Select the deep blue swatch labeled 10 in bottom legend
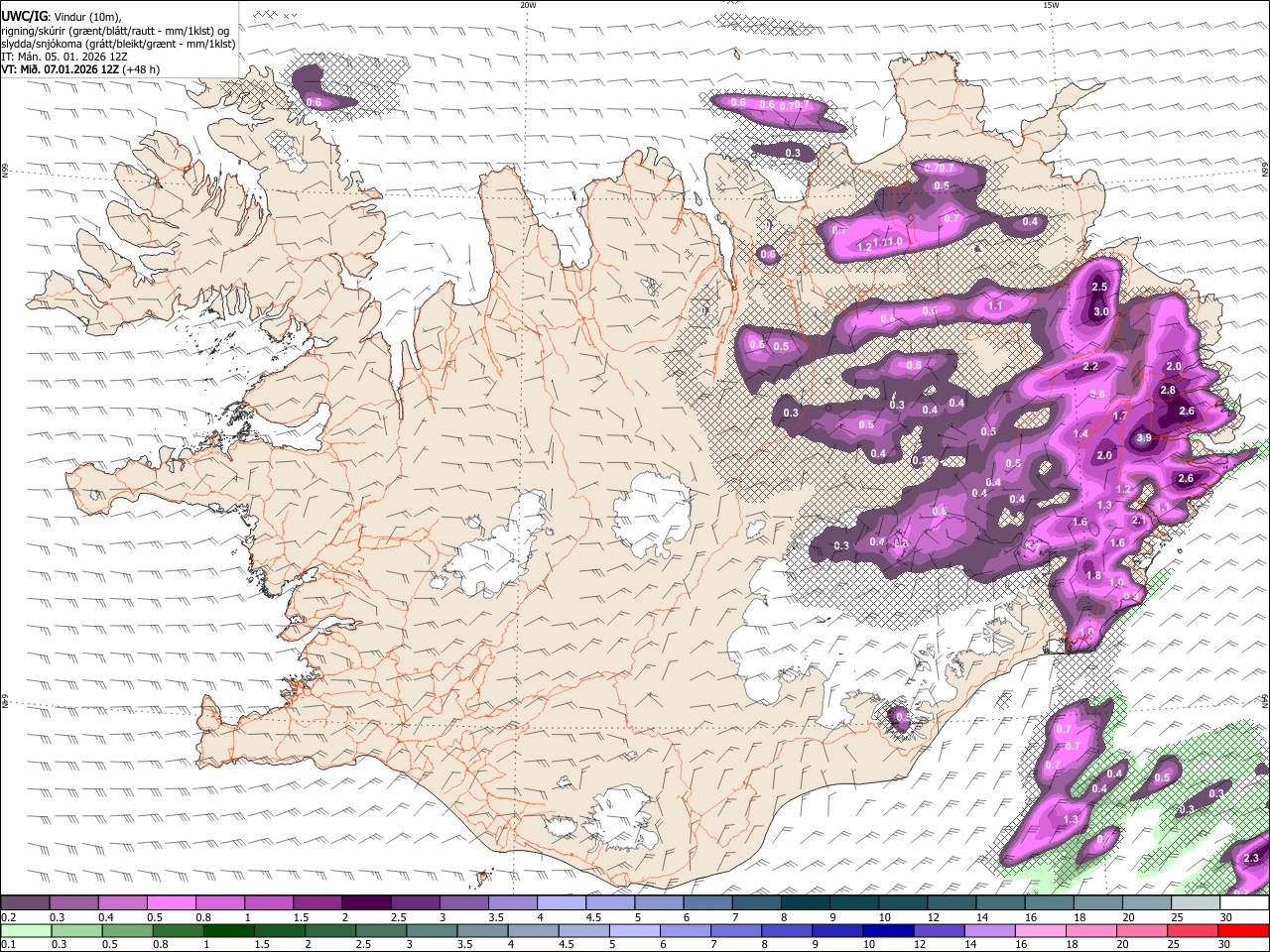1270x952 pixels. click(886, 930)
